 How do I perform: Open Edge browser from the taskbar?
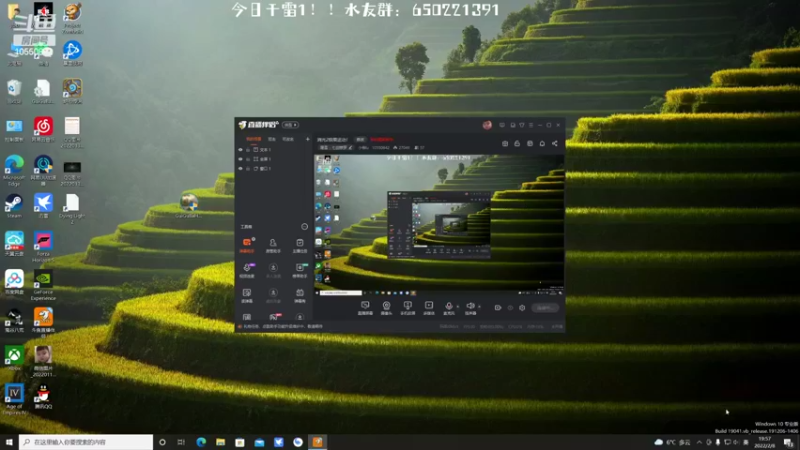pos(201,442)
